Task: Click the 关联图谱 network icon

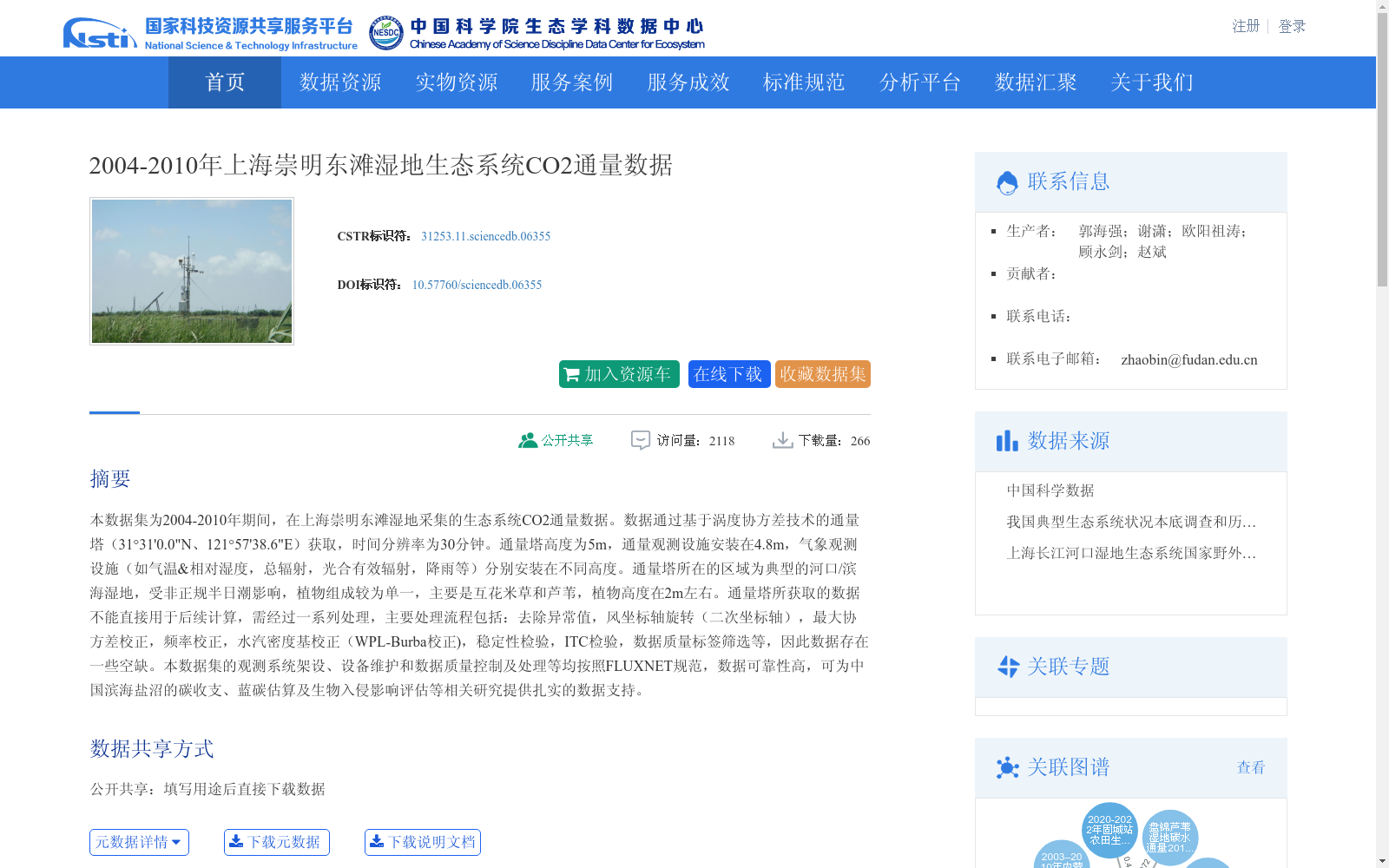Action: [1007, 767]
